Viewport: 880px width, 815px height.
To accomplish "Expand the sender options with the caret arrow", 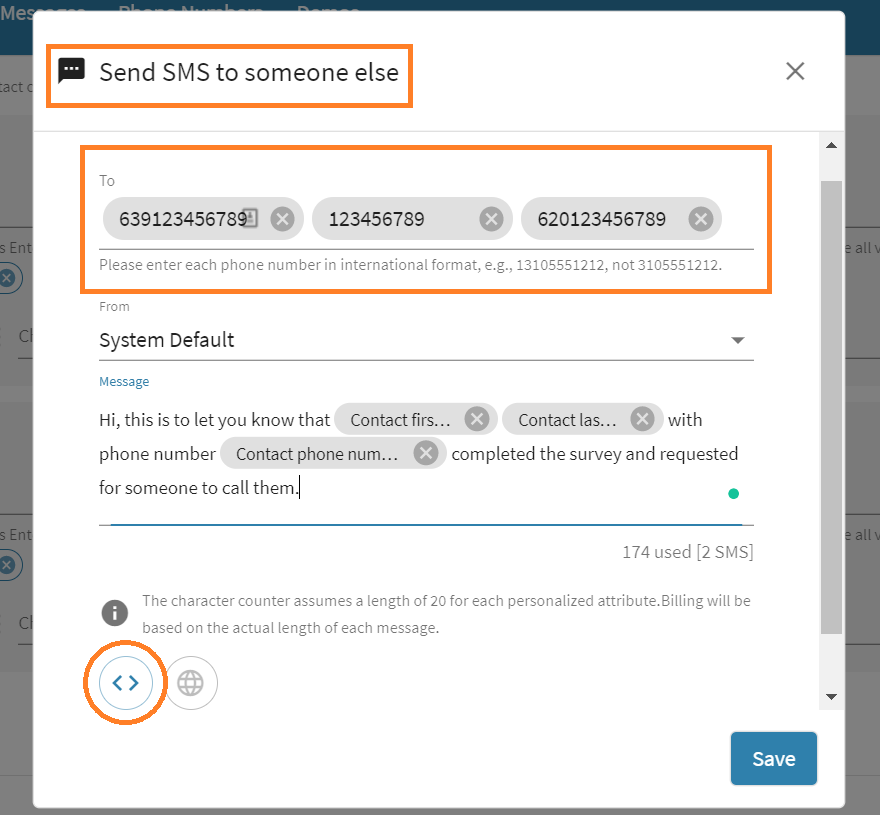I will coord(738,340).
